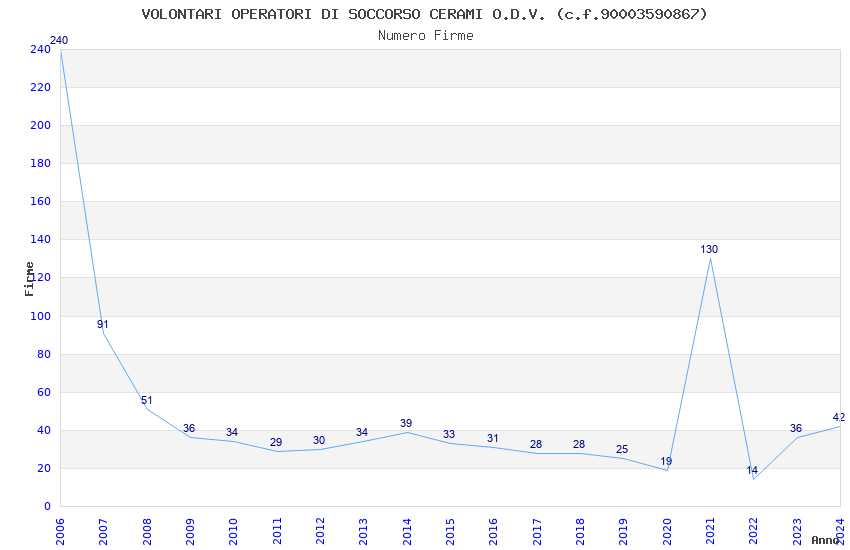Click the y-axis value 60
Viewport: 850px width, 550px height.
coord(44,392)
